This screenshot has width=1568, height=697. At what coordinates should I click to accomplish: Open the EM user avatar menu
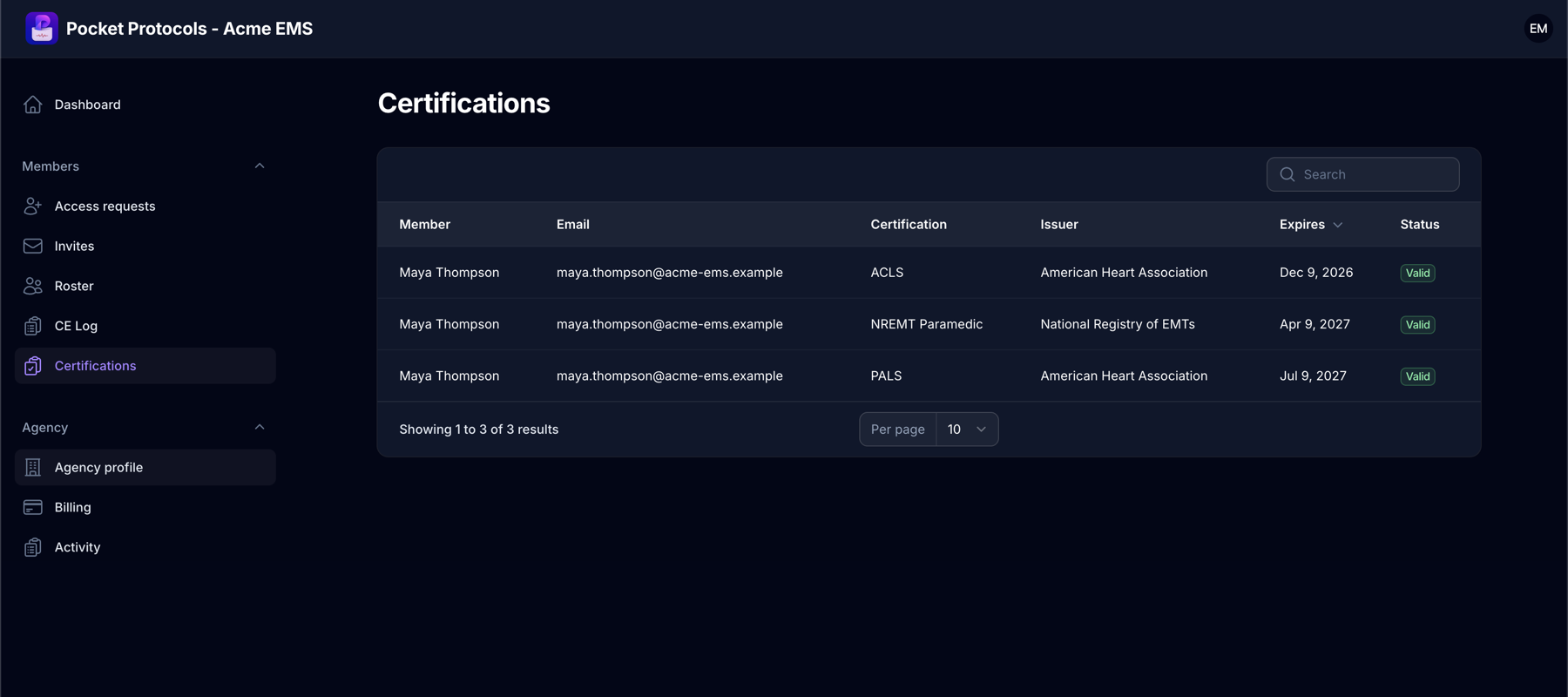pyautogui.click(x=1538, y=29)
